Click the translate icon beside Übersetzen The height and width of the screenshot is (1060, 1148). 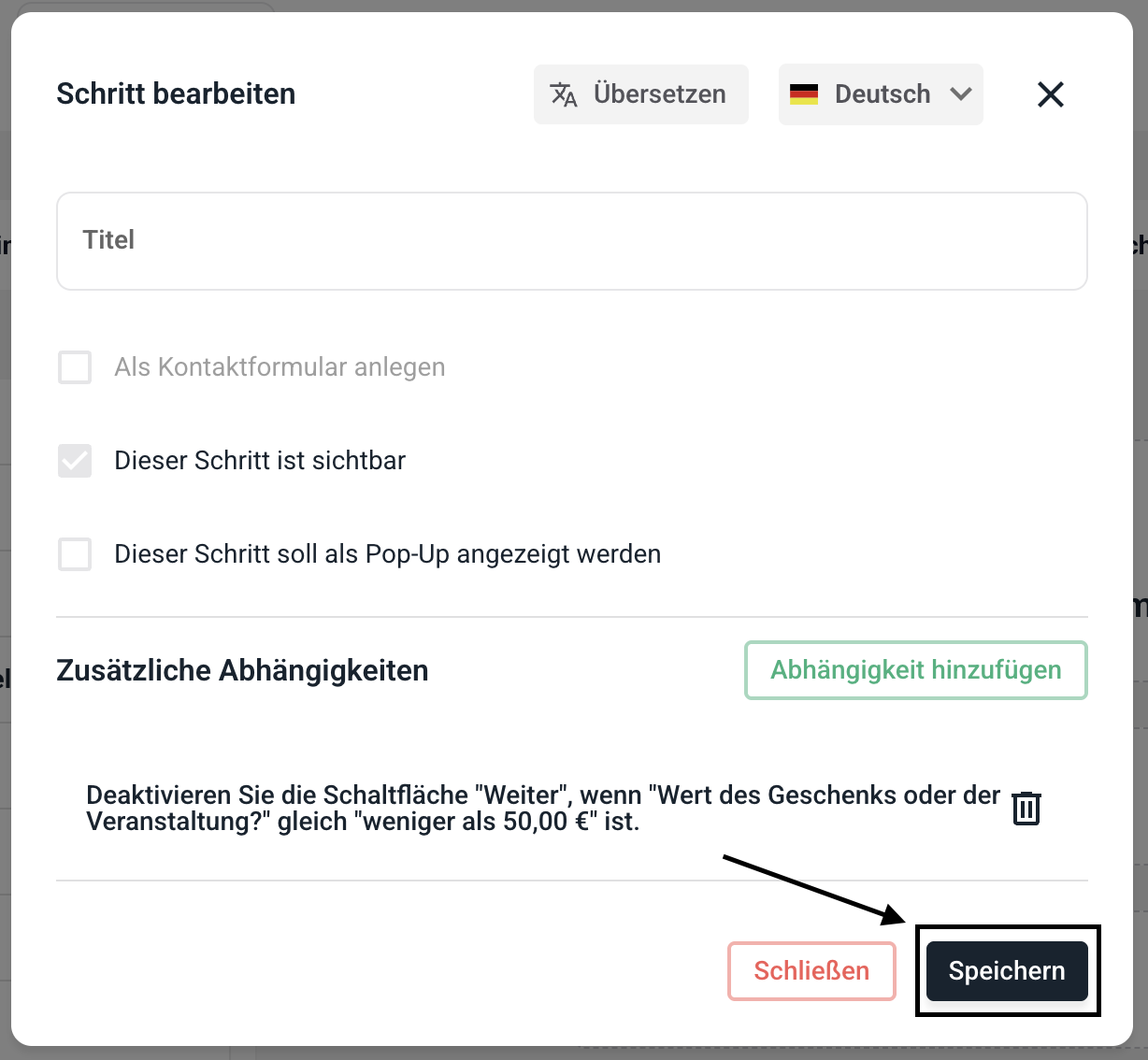coord(564,94)
